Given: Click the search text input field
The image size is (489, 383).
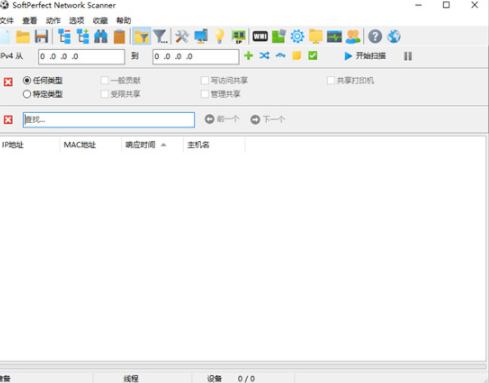Looking at the screenshot, I should point(109,120).
